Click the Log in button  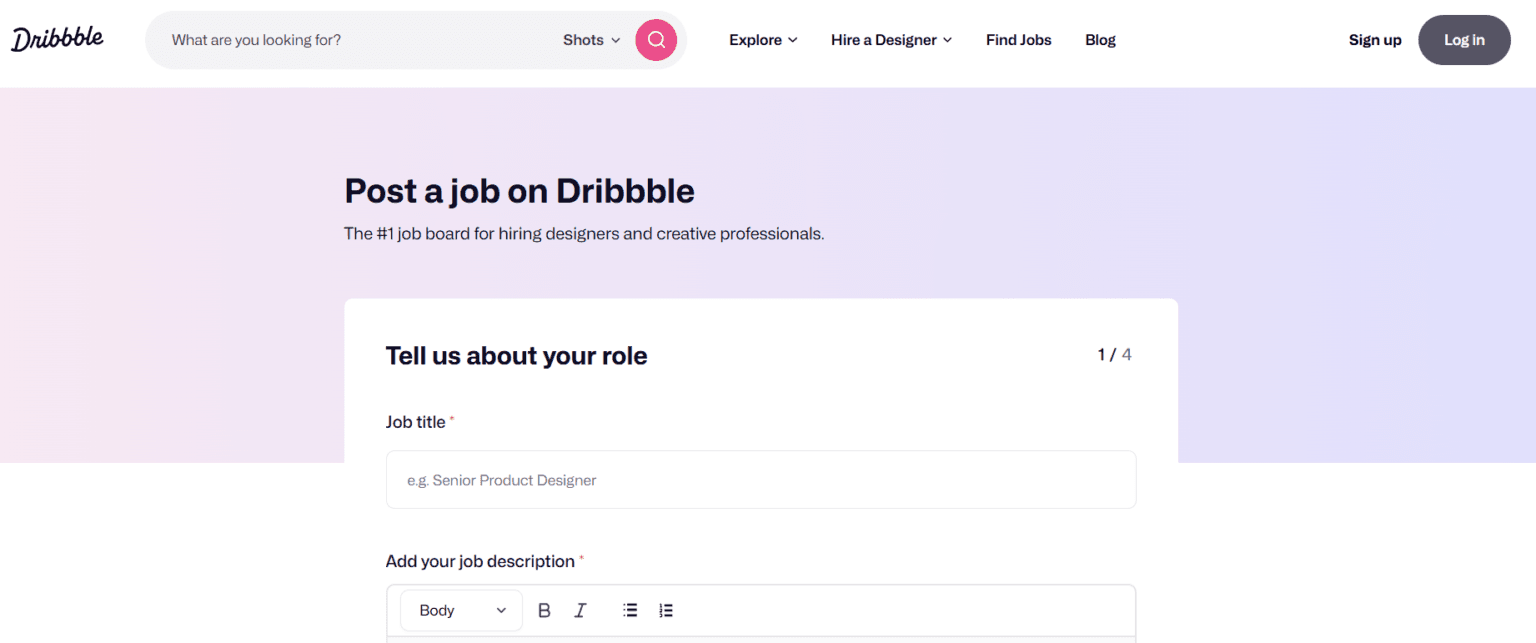1464,40
